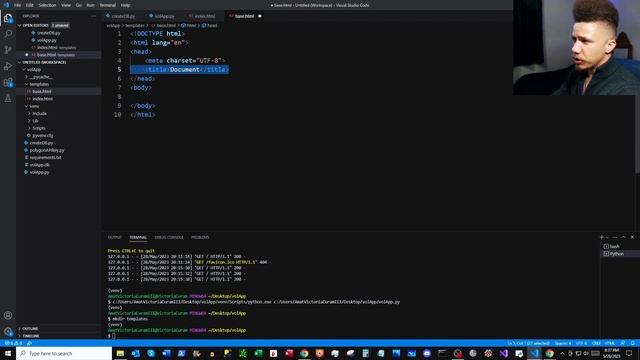Add a new terminal with plus icon

pyautogui.click(x=601, y=237)
